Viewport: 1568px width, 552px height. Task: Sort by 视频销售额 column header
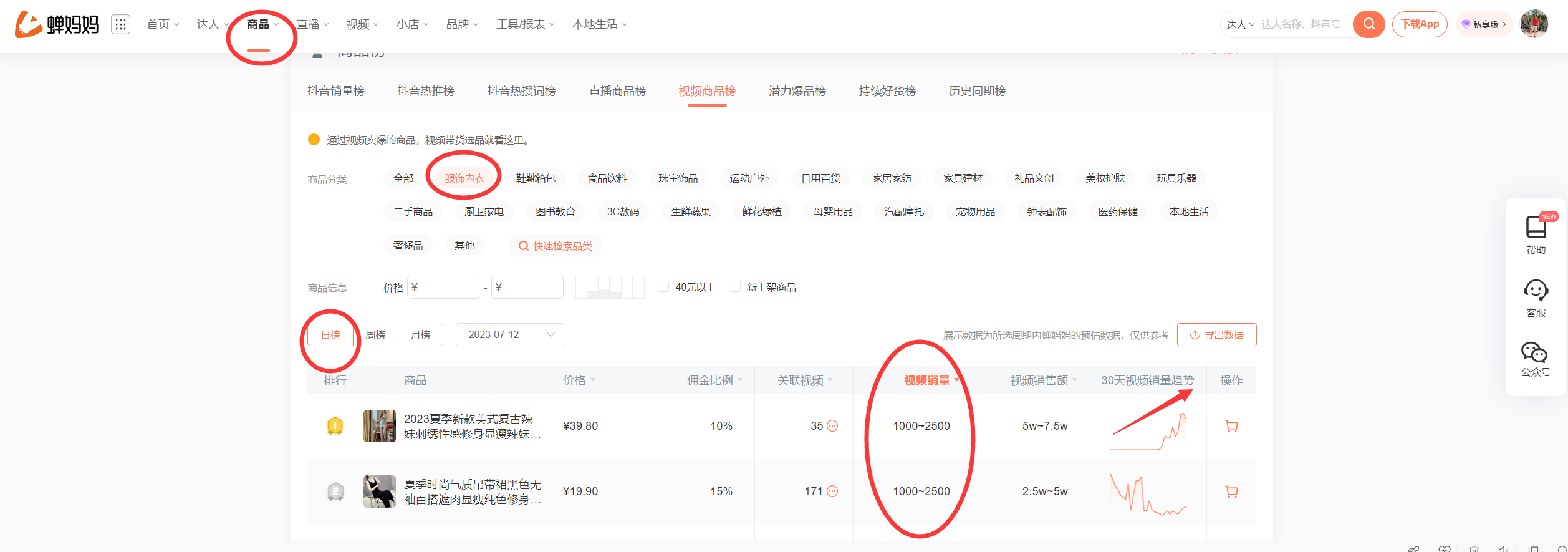[1044, 380]
